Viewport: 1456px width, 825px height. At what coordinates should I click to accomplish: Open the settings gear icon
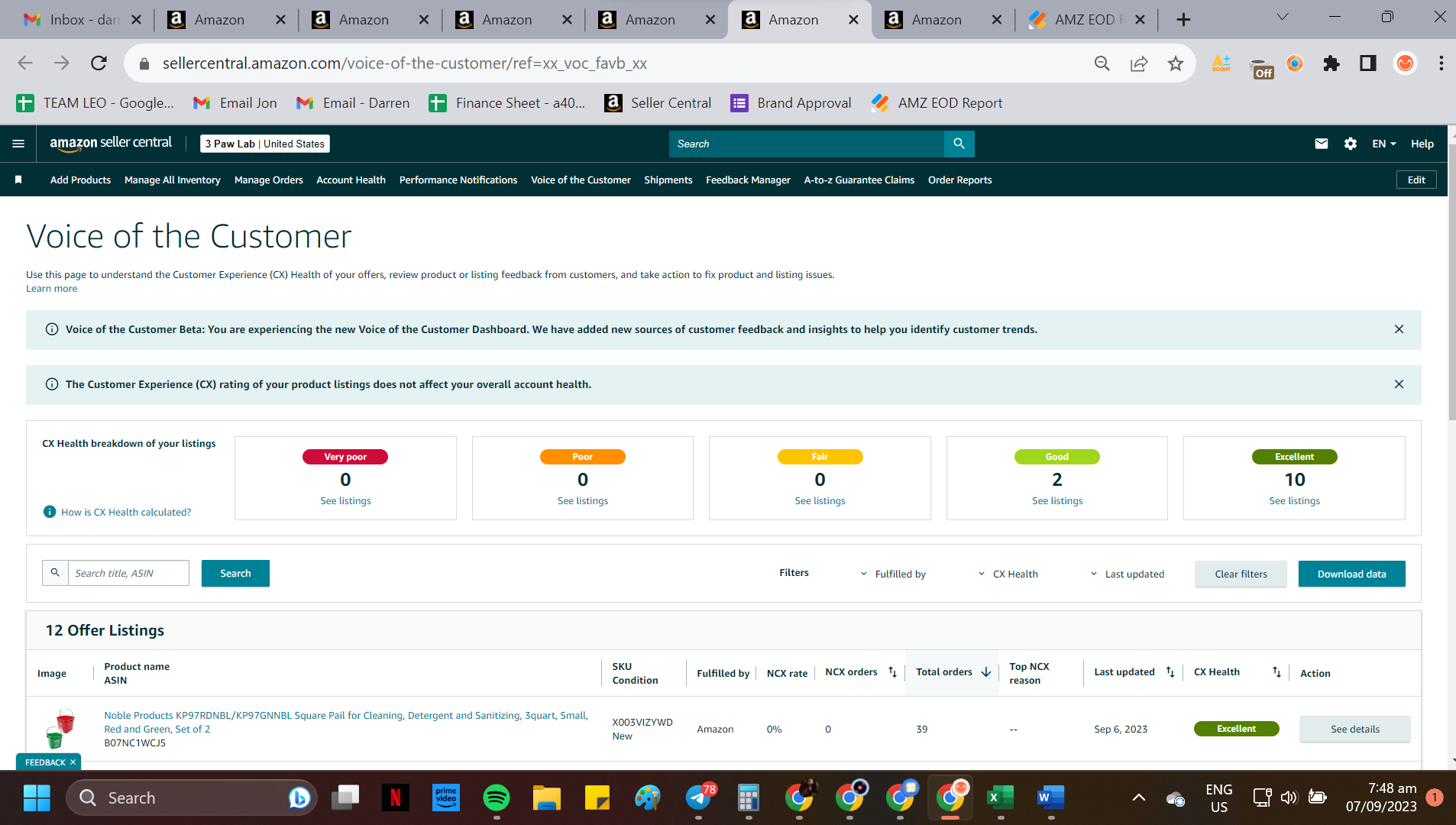pyautogui.click(x=1350, y=144)
